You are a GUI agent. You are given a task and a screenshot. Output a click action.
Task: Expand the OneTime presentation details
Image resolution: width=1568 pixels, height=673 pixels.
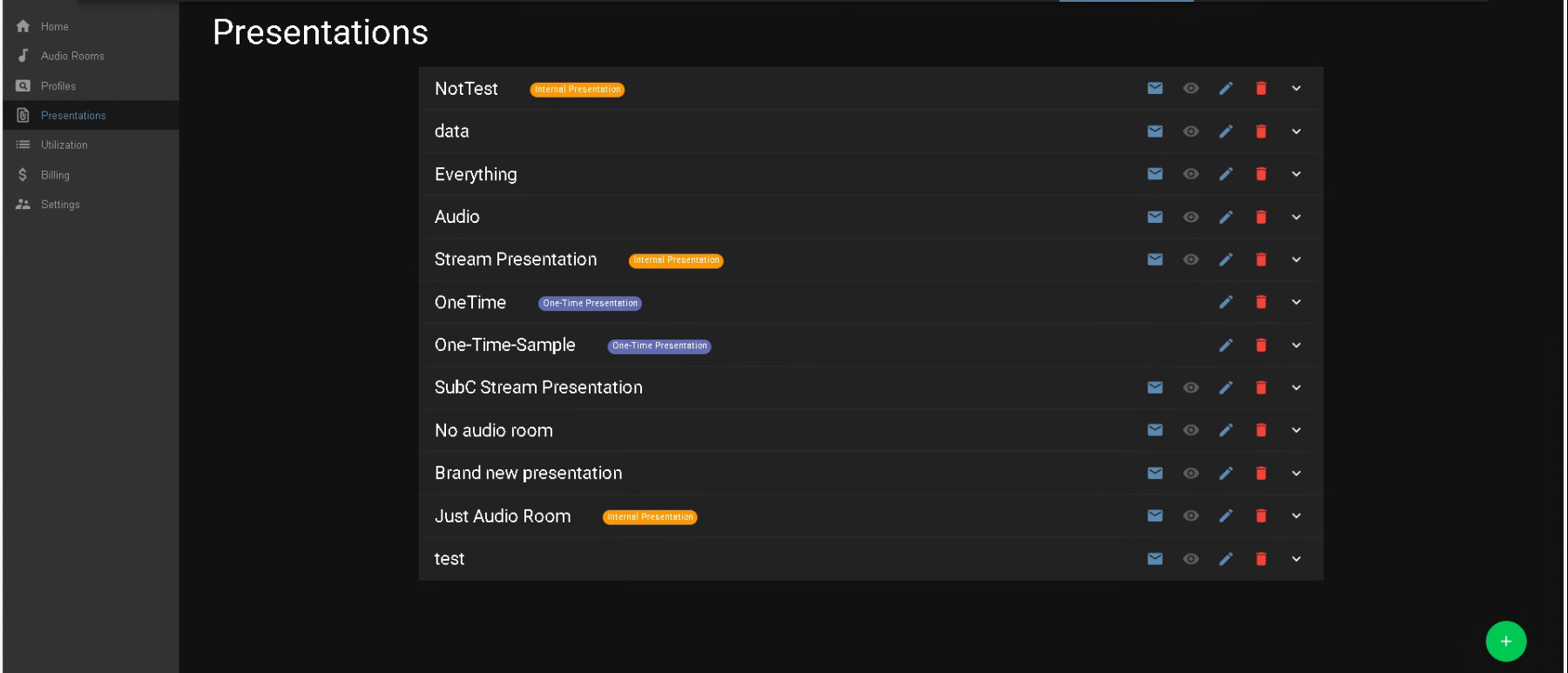pyautogui.click(x=1296, y=302)
